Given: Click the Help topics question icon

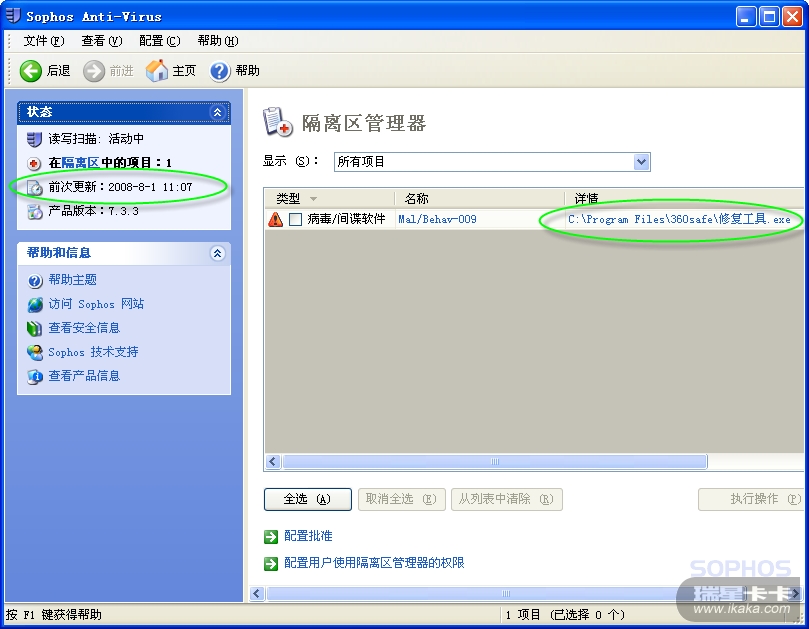Looking at the screenshot, I should tap(35, 281).
